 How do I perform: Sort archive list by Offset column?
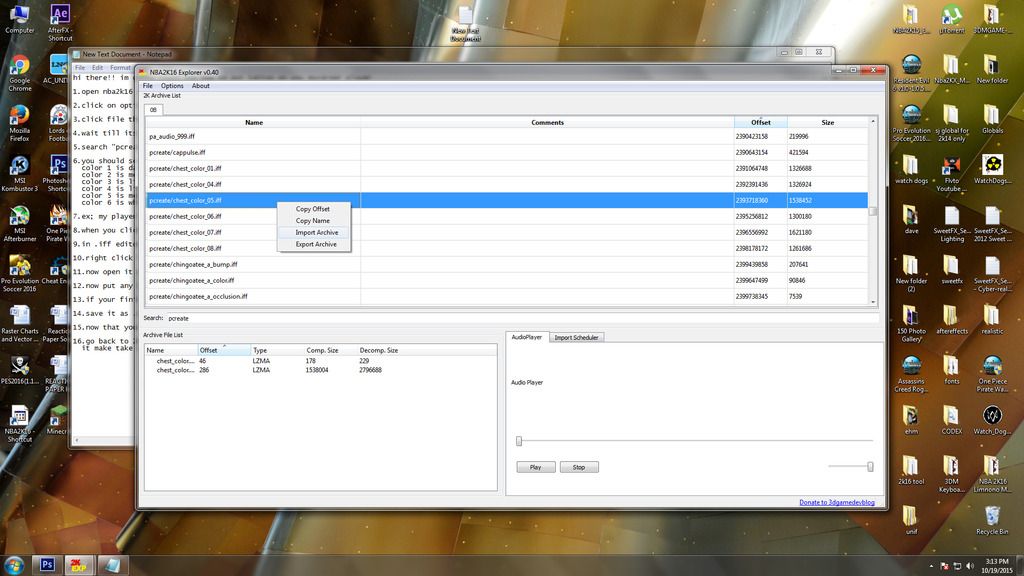(761, 122)
